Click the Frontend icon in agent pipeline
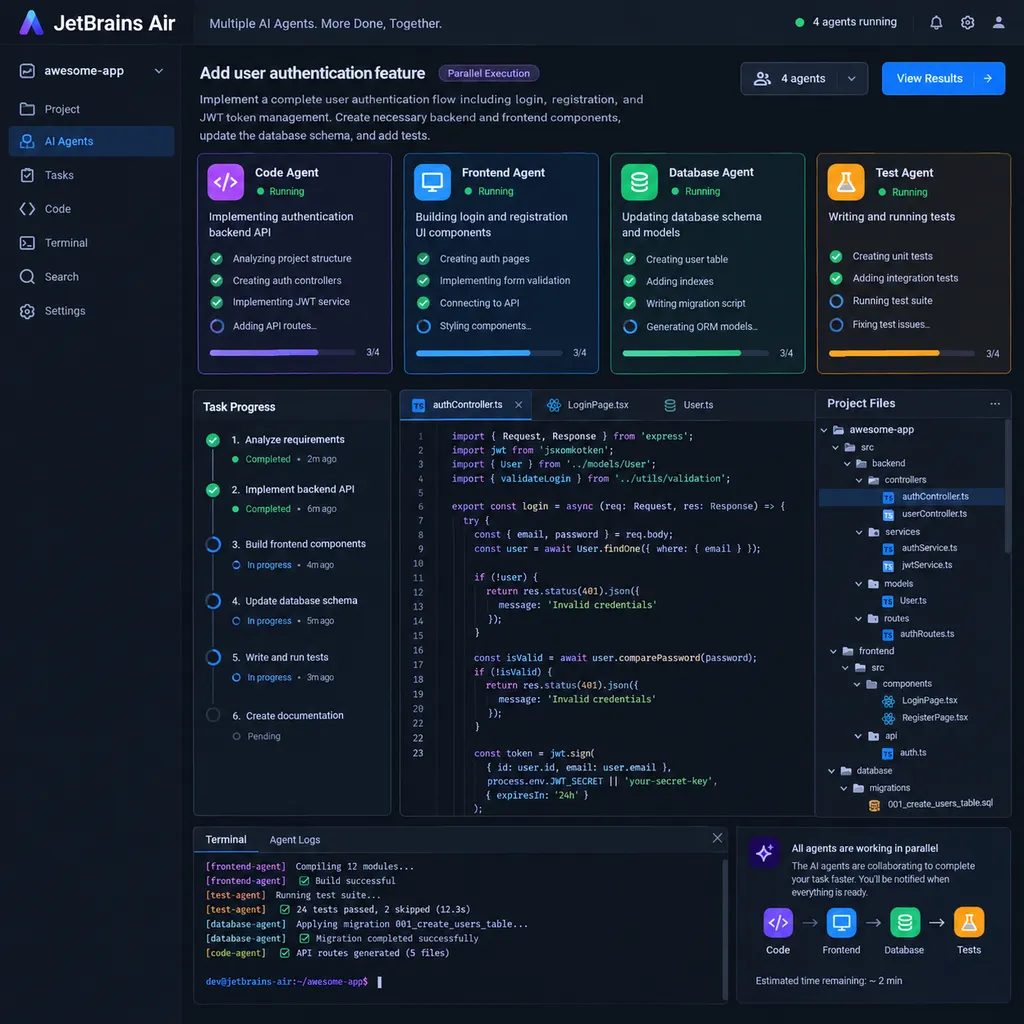 (x=841, y=922)
